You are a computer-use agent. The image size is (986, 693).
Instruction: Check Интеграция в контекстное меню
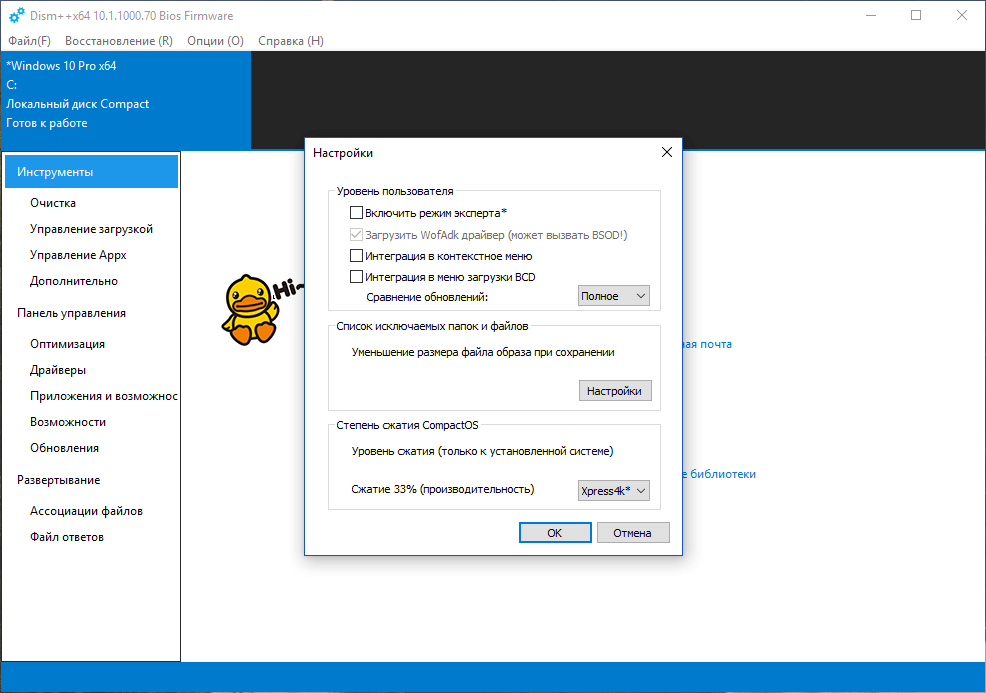356,256
